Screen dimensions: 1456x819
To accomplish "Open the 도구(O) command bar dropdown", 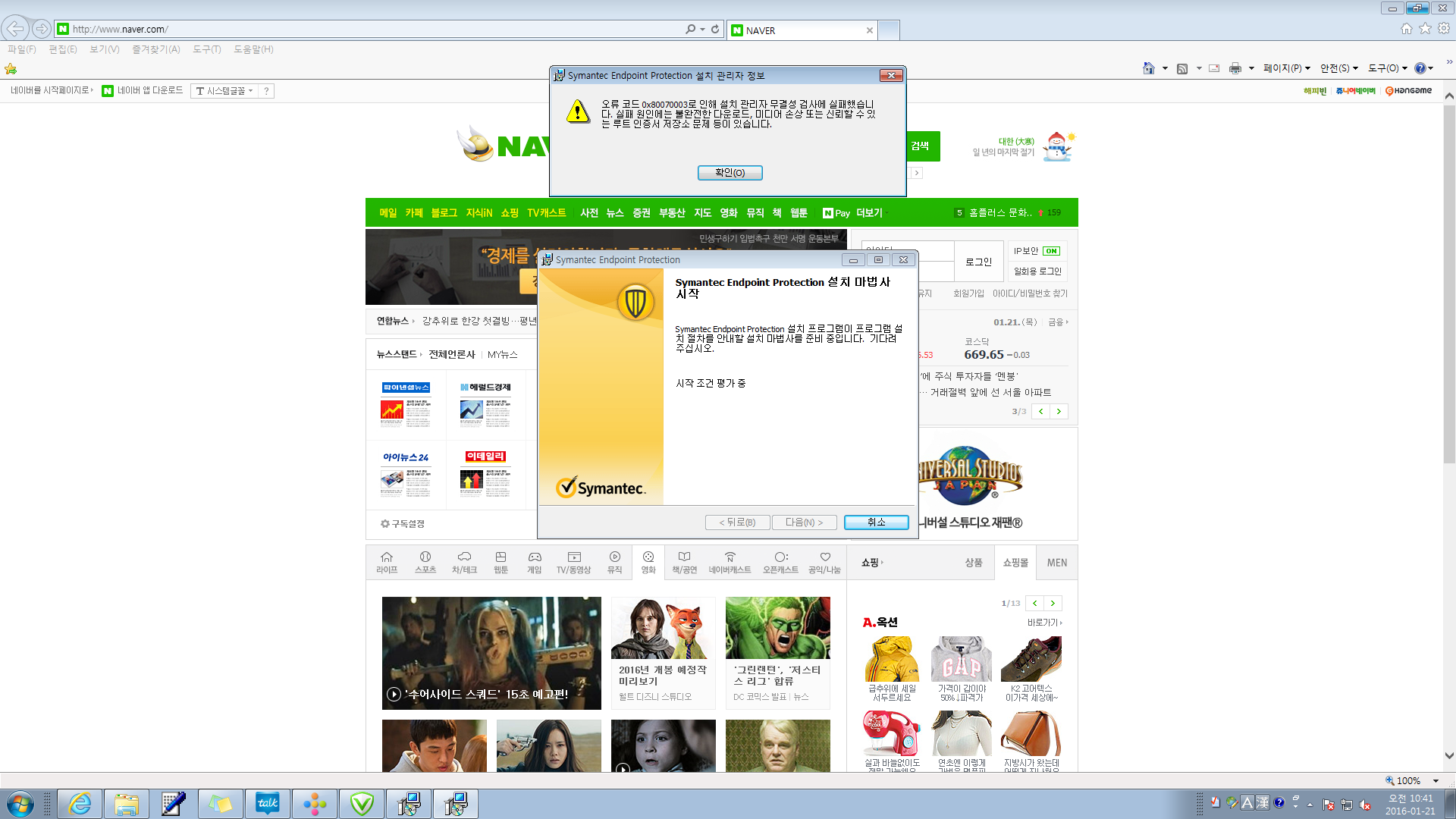I will [x=1388, y=68].
